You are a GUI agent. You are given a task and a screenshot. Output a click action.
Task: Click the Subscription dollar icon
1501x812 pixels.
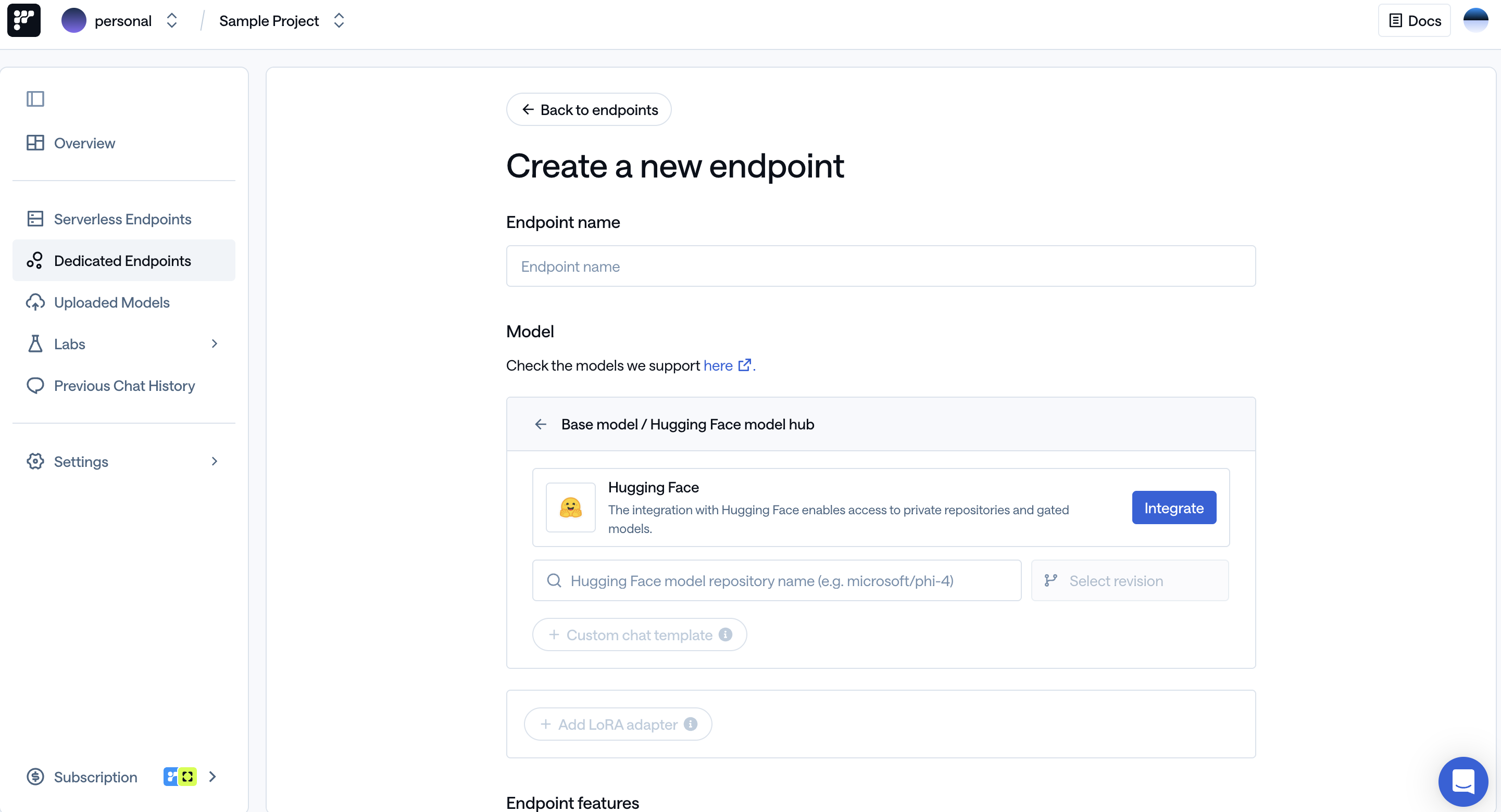(x=35, y=777)
